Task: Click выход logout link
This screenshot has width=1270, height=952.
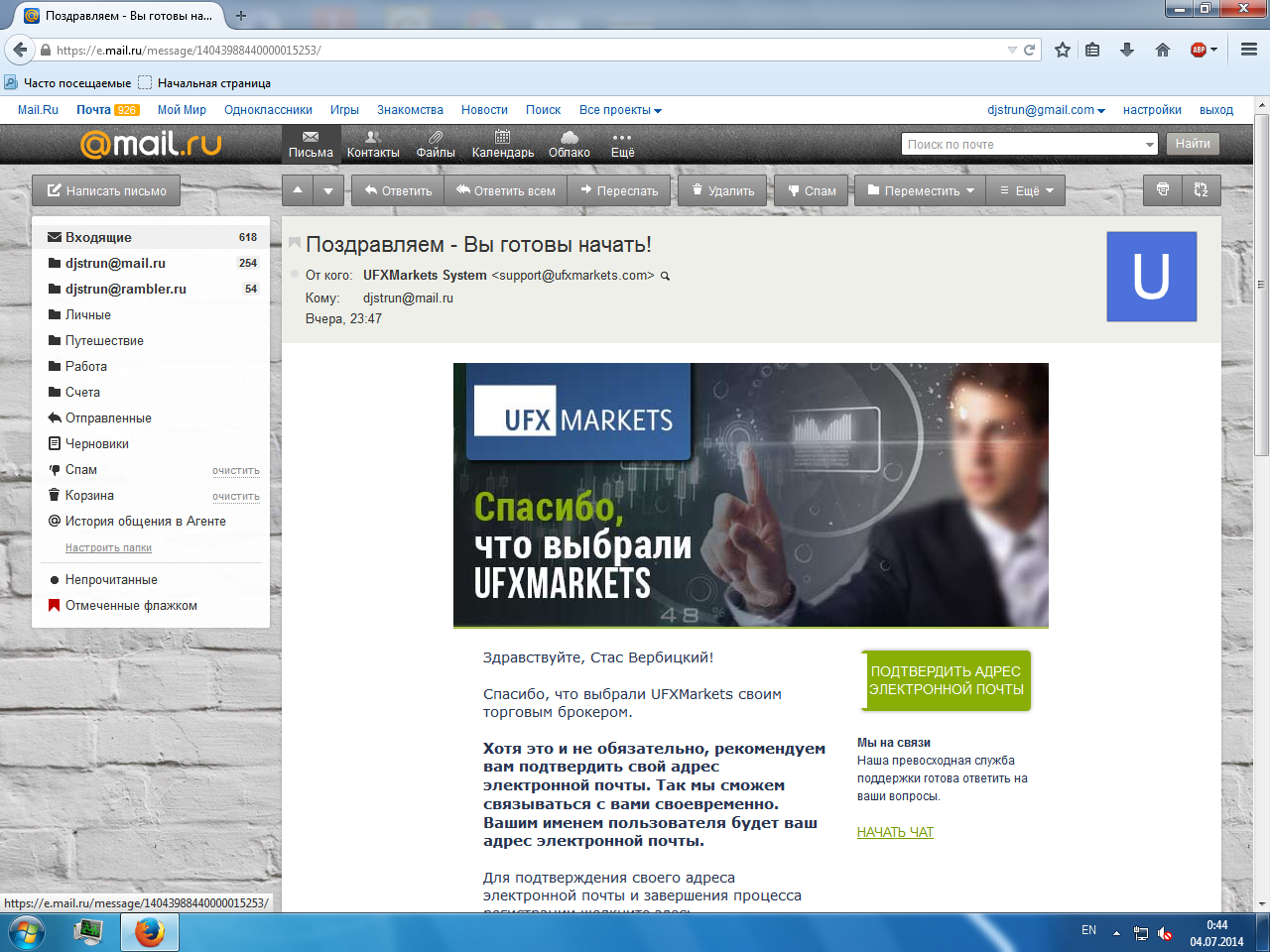Action: pyautogui.click(x=1216, y=110)
